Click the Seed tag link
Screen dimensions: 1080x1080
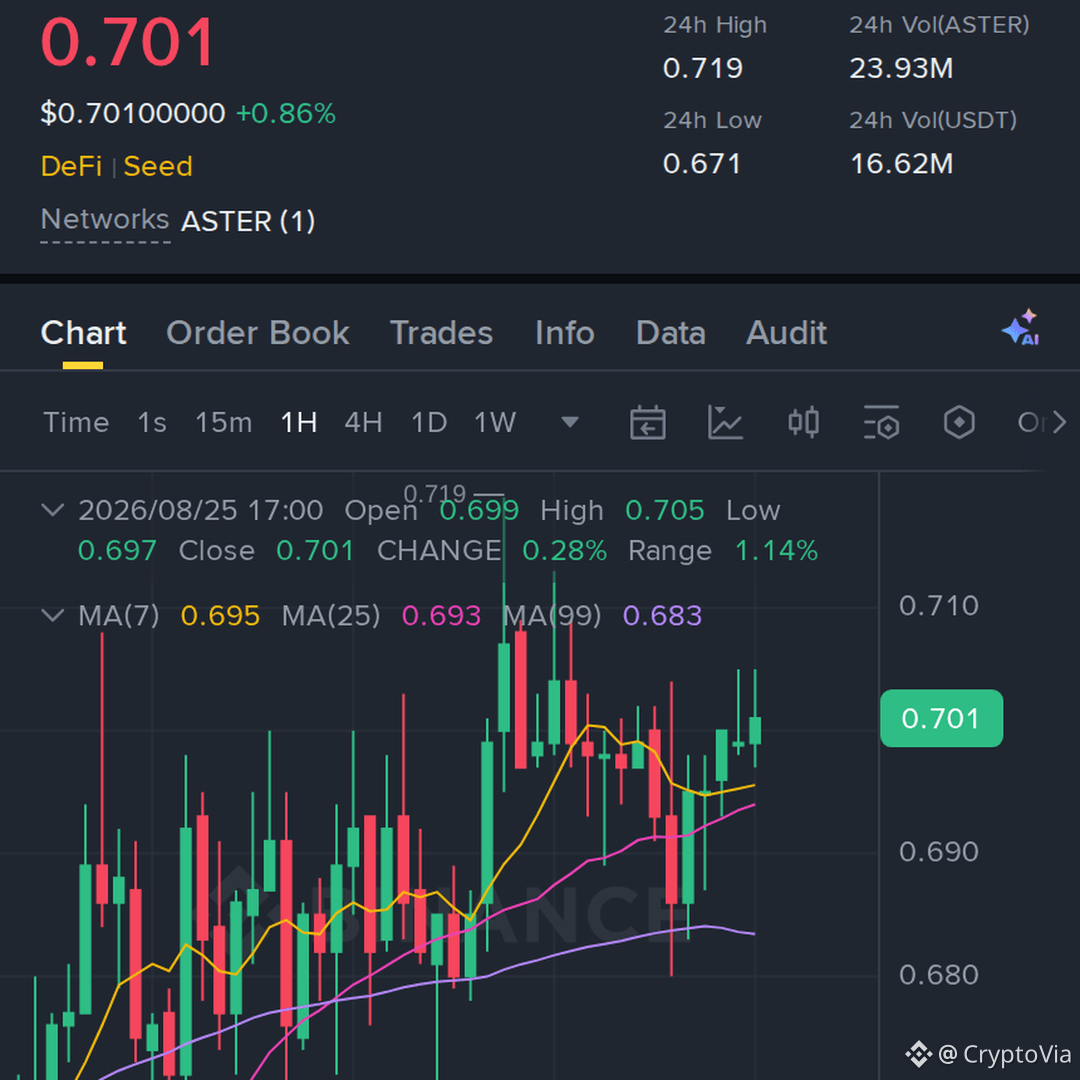pyautogui.click(x=158, y=167)
